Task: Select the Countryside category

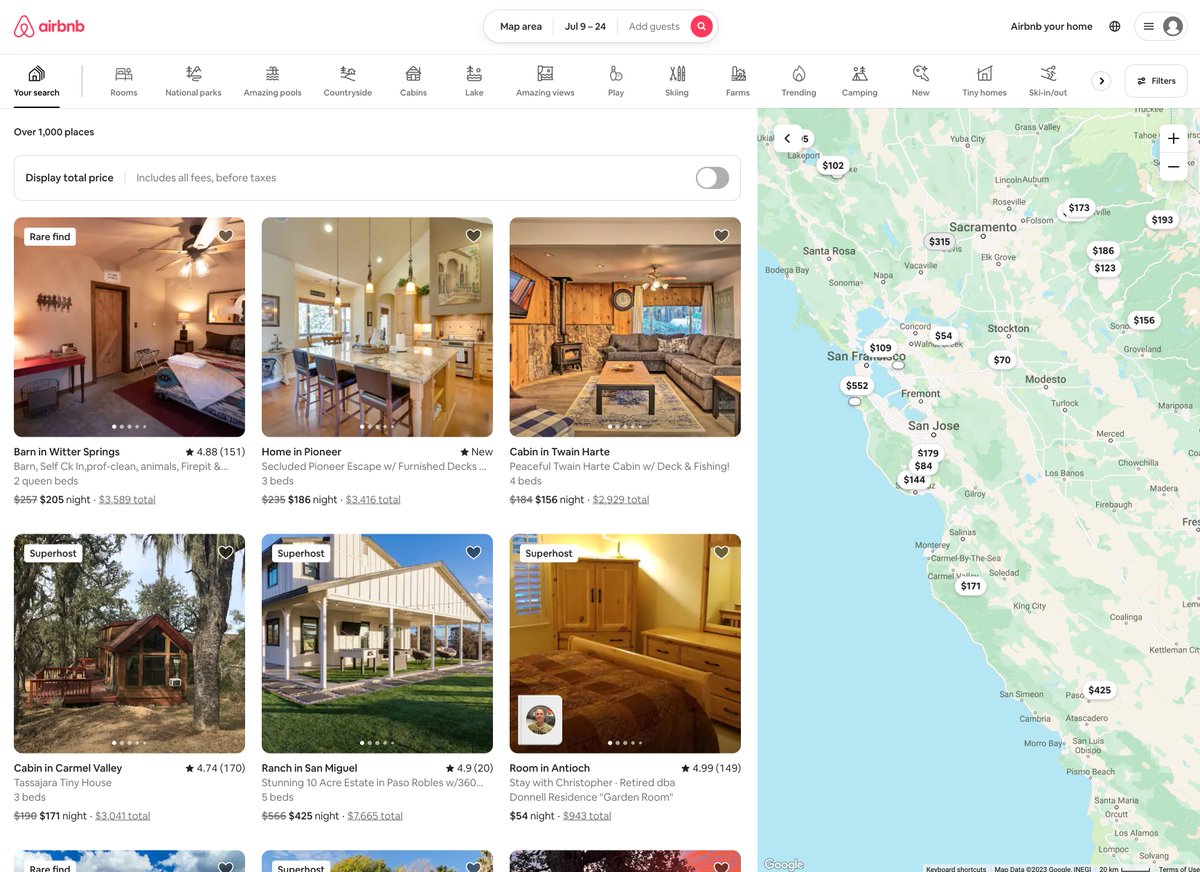Action: (x=348, y=81)
